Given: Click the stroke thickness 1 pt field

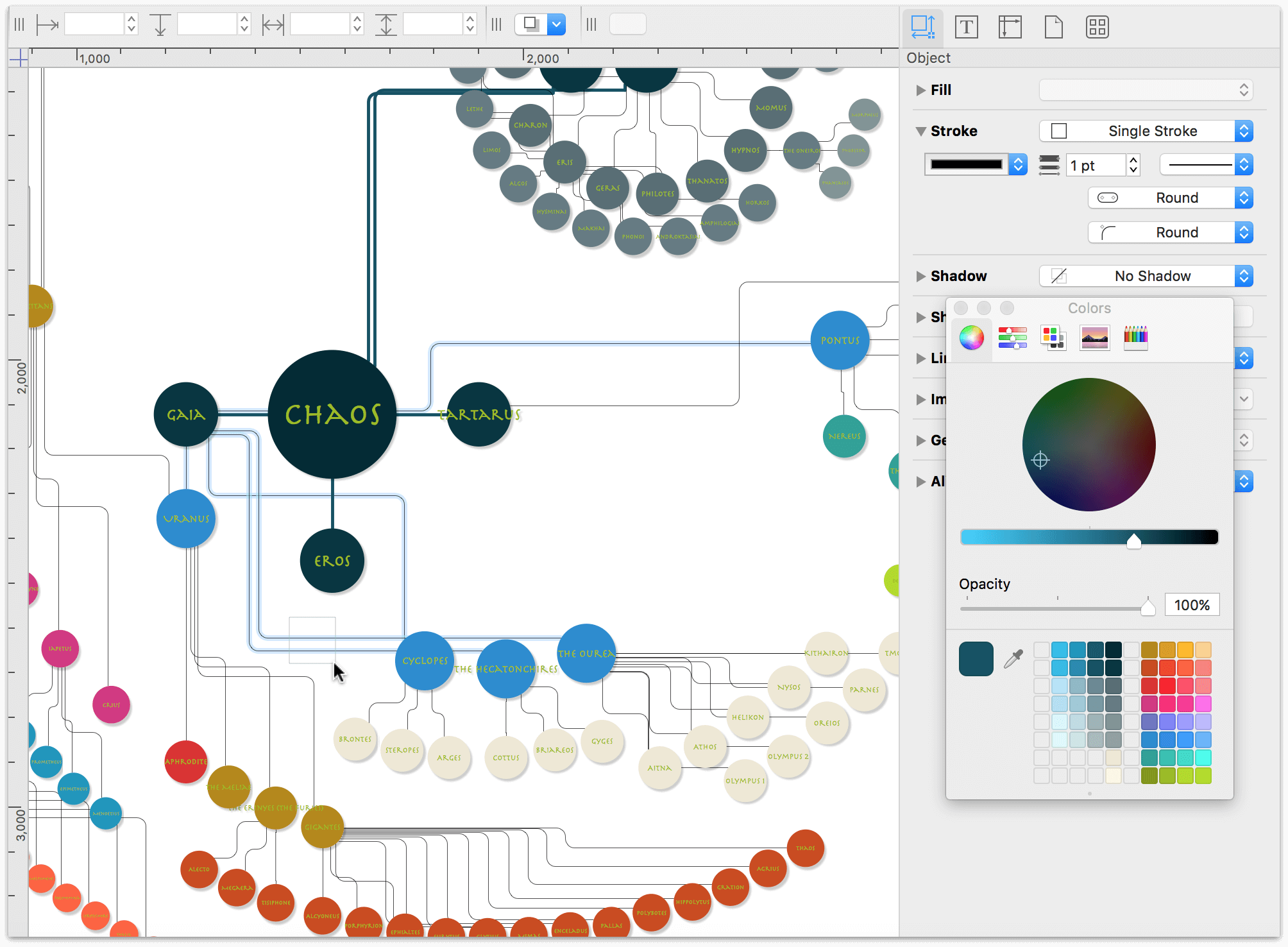Looking at the screenshot, I should click(1096, 165).
